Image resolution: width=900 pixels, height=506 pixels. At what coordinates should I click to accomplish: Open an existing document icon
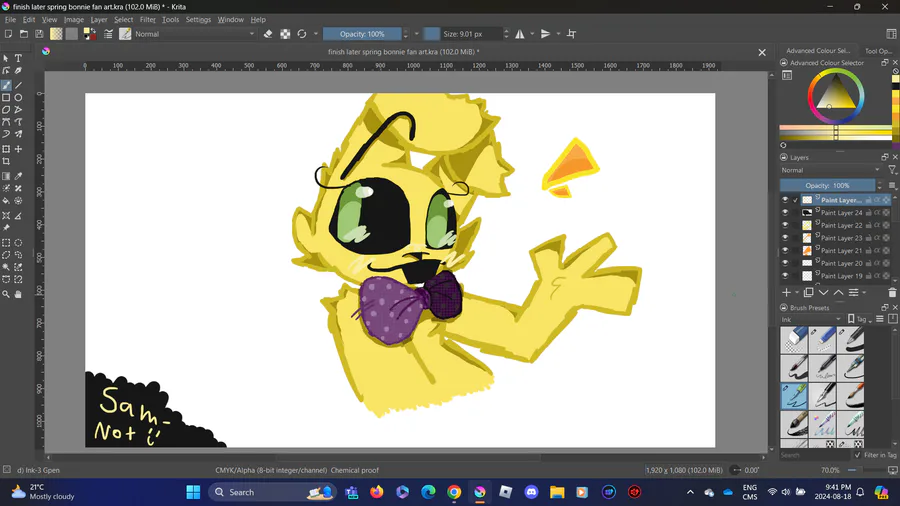24,34
